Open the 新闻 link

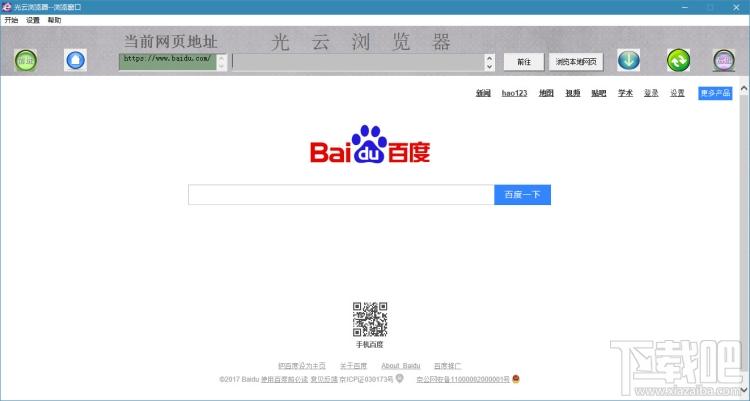[483, 93]
